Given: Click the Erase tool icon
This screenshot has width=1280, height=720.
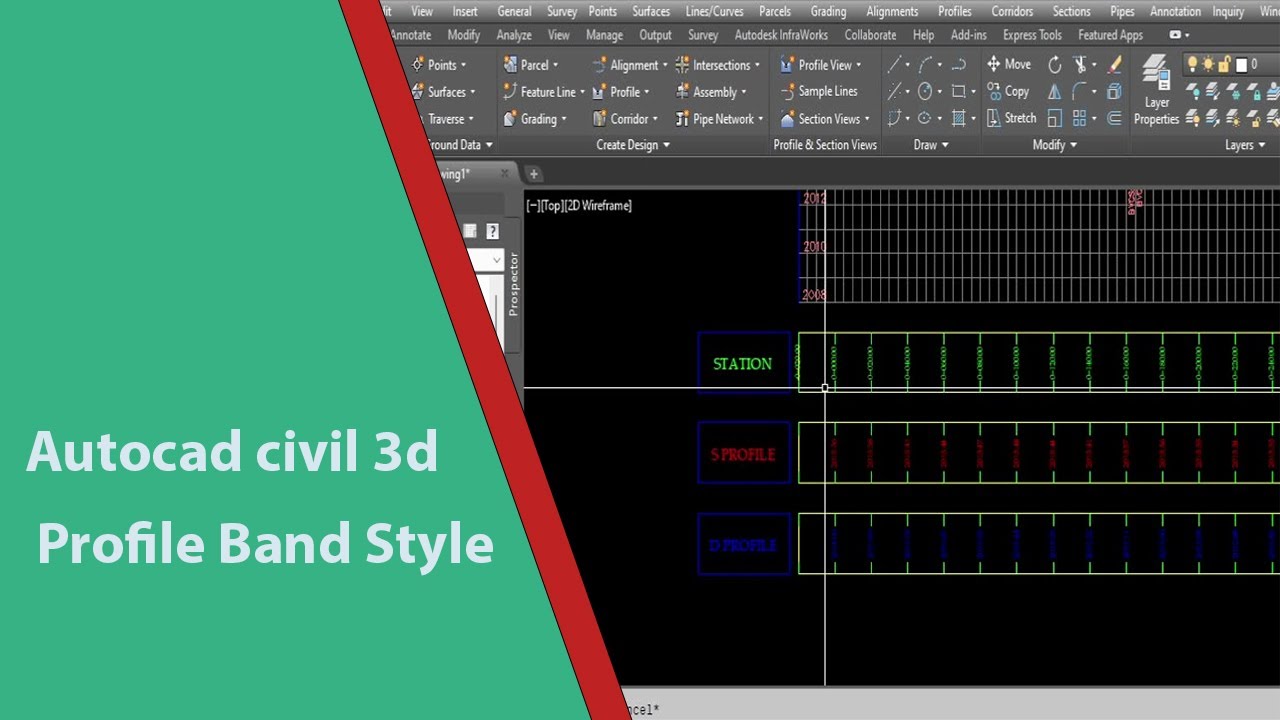Looking at the screenshot, I should (1115, 65).
